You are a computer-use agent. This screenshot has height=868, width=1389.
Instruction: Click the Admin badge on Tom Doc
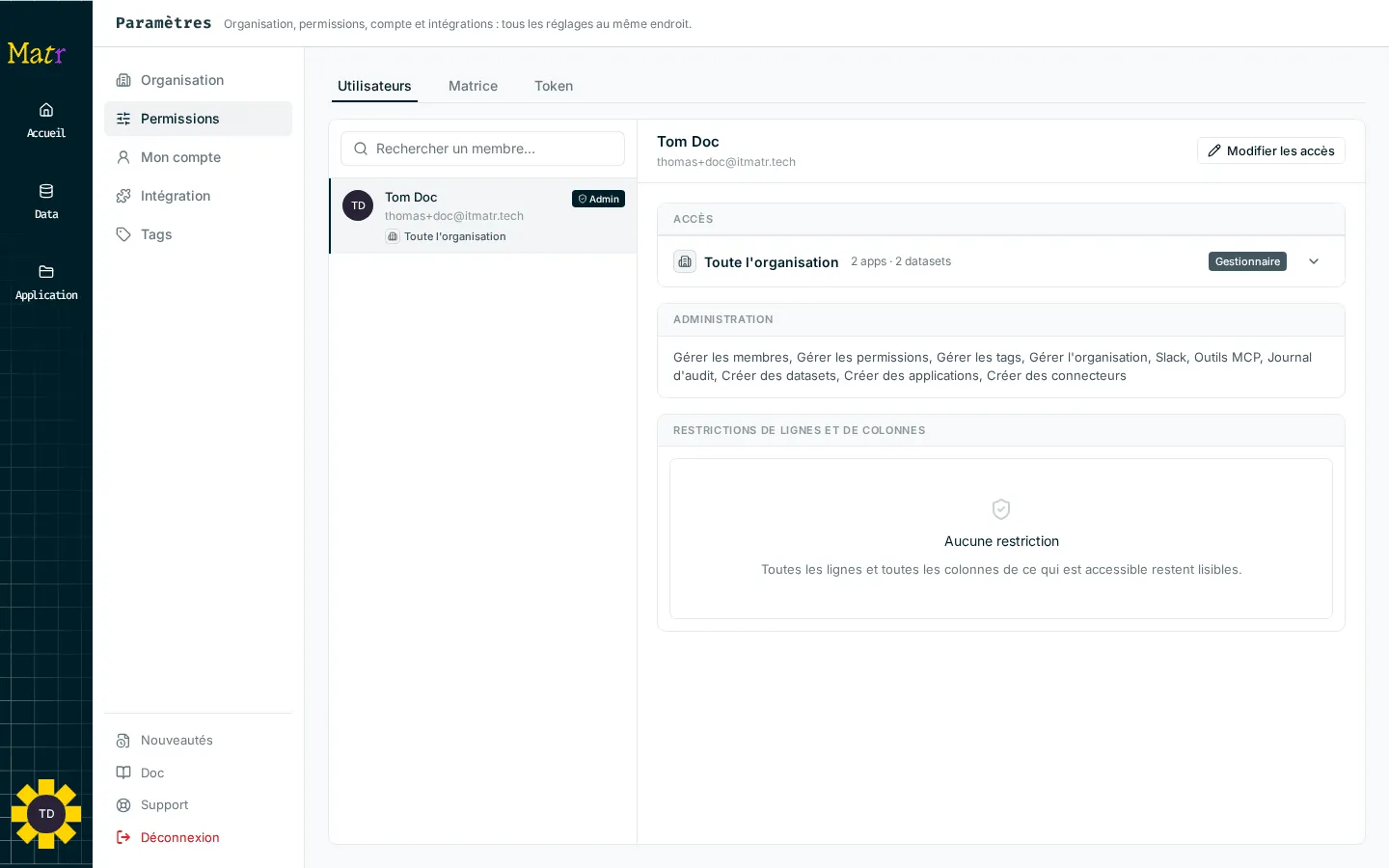[598, 199]
